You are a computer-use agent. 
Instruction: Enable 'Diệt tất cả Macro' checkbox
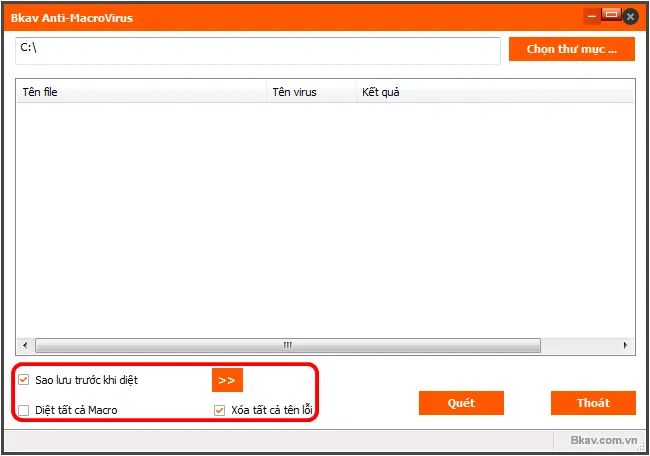(x=24, y=410)
